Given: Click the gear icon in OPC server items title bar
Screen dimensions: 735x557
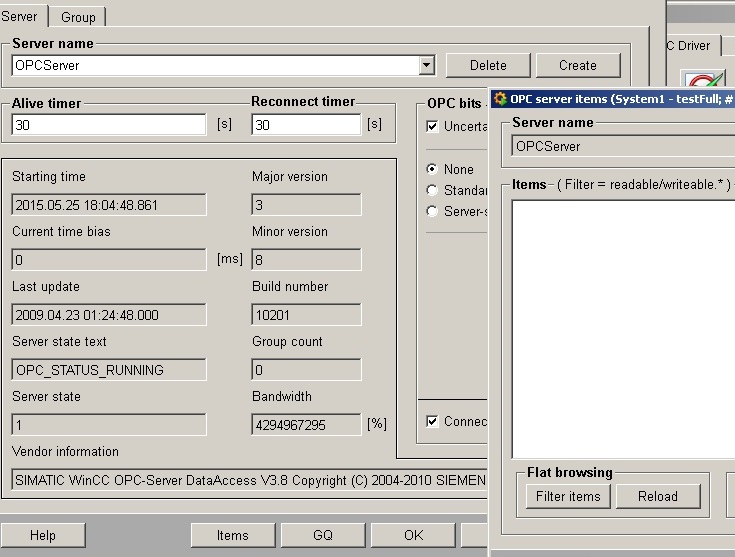Looking at the screenshot, I should pos(500,99).
